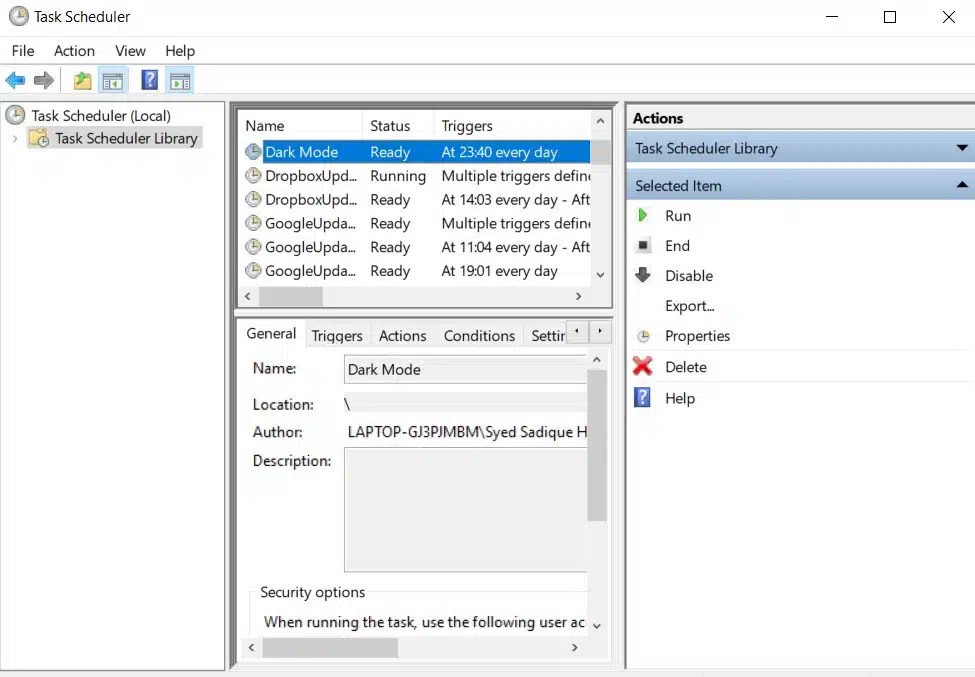
Task: Open Help using the blue question mark icon
Action: tap(149, 80)
